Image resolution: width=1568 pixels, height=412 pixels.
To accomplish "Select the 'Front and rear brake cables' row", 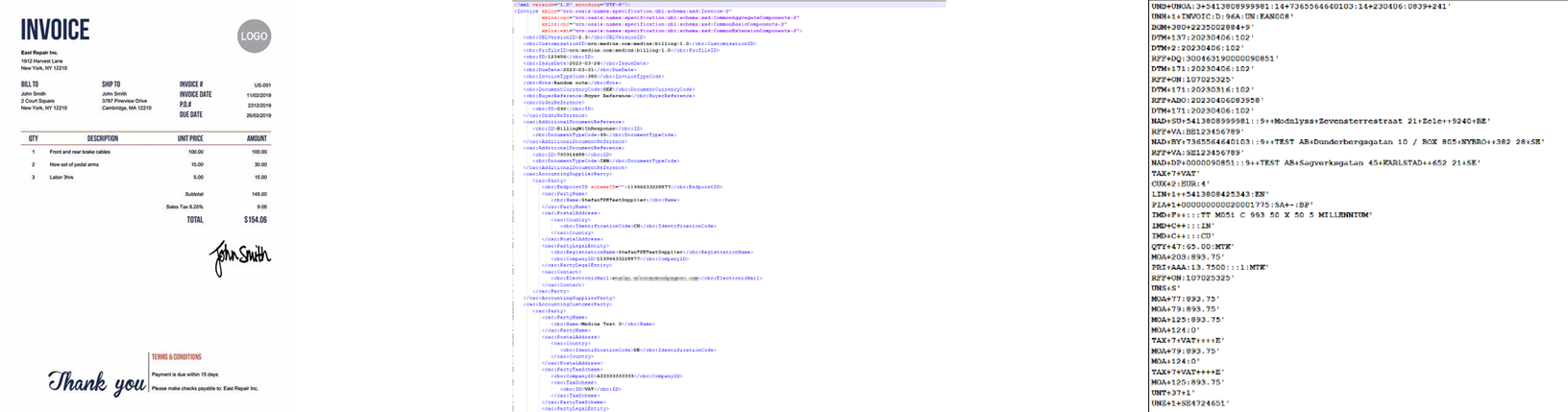I will [x=80, y=152].
